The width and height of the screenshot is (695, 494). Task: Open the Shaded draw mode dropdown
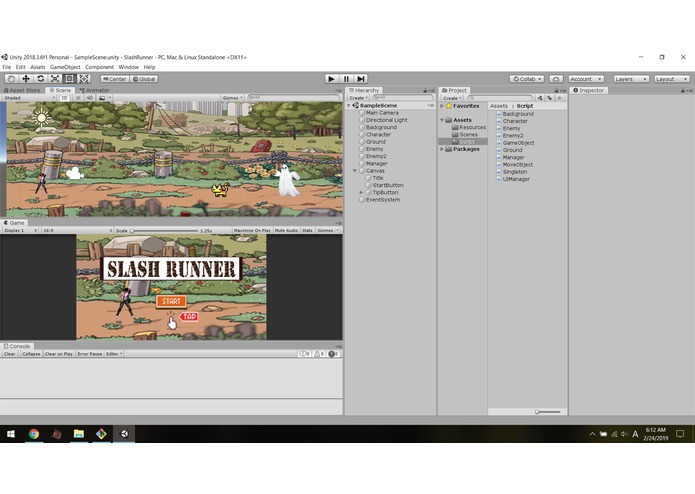pos(29,98)
